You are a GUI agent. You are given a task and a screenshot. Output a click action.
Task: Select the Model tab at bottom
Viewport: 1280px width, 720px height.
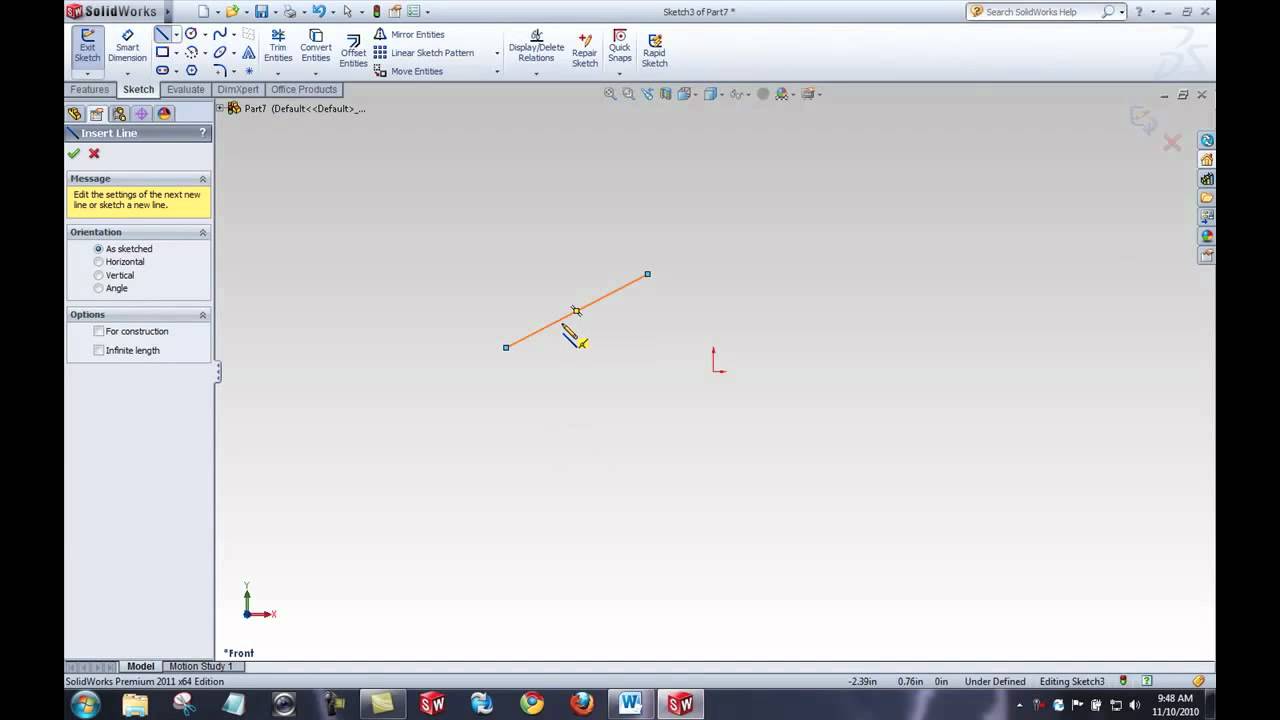point(140,666)
